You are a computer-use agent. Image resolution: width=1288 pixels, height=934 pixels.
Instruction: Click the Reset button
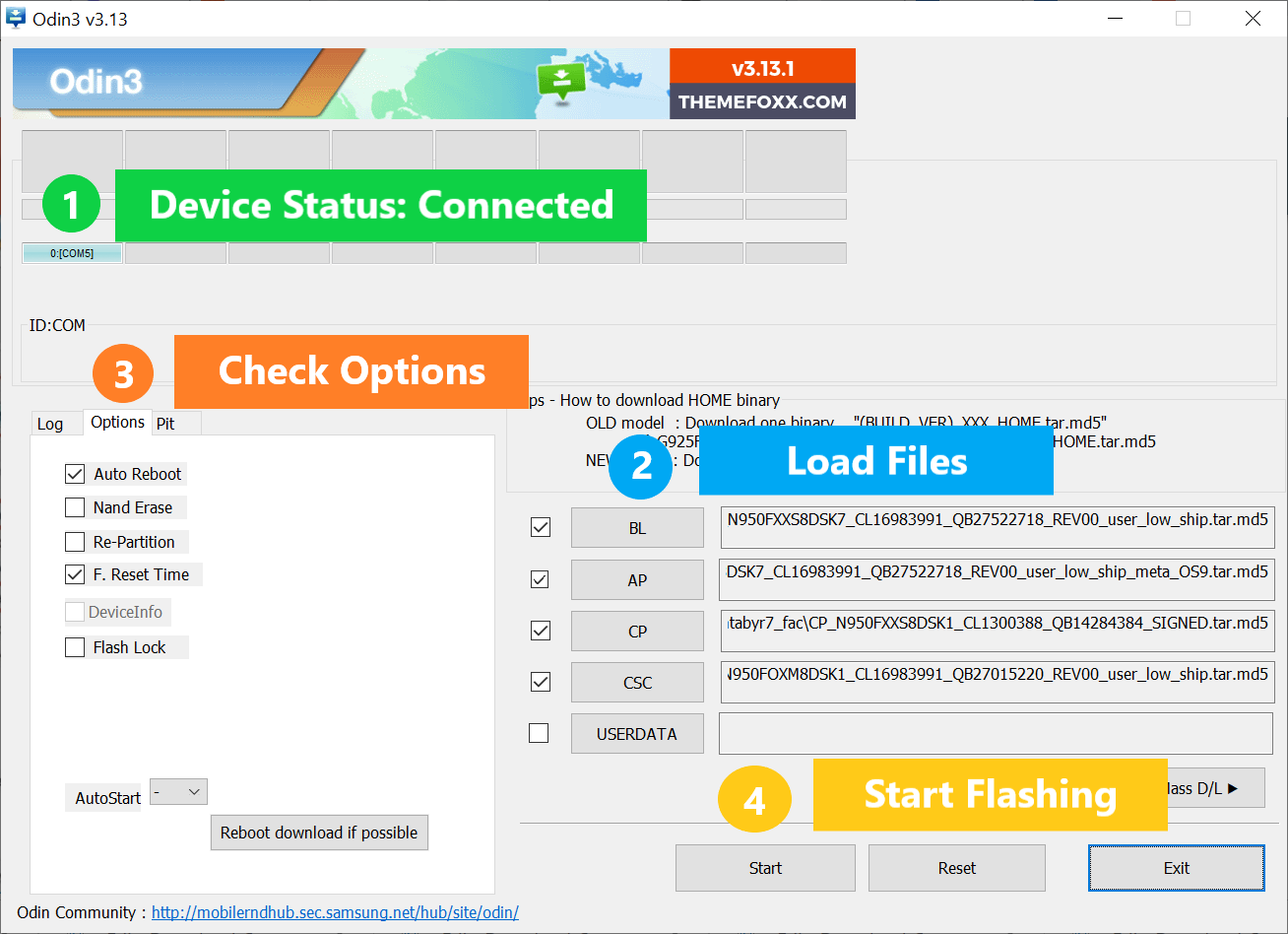coord(956,868)
